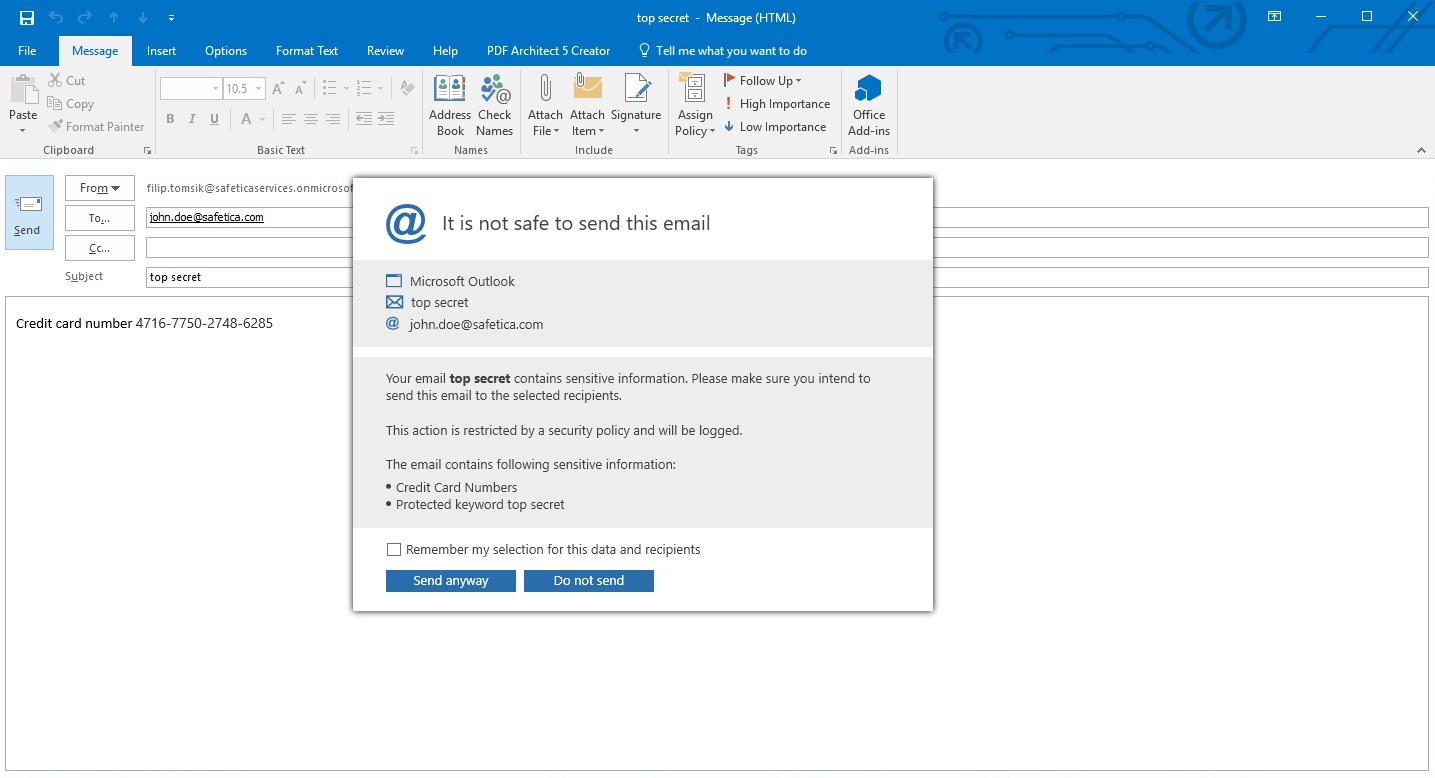
Task: Open the Format Text tab
Action: pos(307,51)
